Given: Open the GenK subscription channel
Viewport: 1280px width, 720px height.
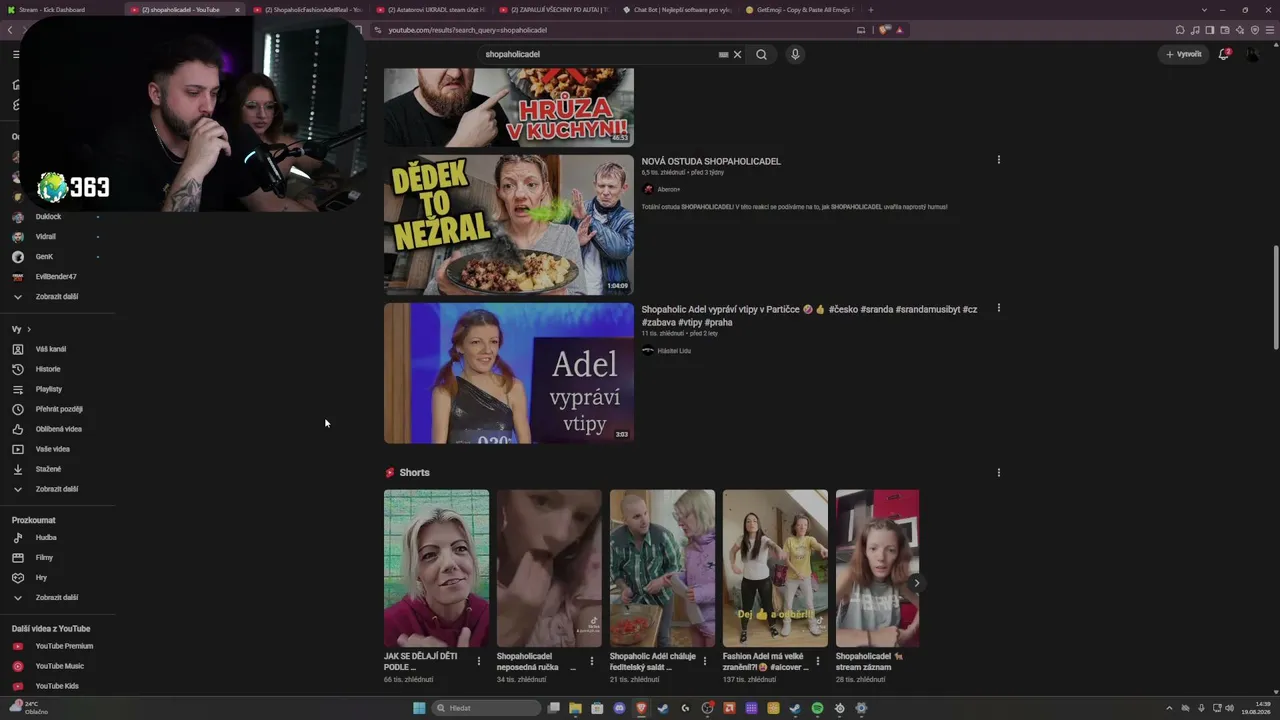Looking at the screenshot, I should click(x=44, y=257).
